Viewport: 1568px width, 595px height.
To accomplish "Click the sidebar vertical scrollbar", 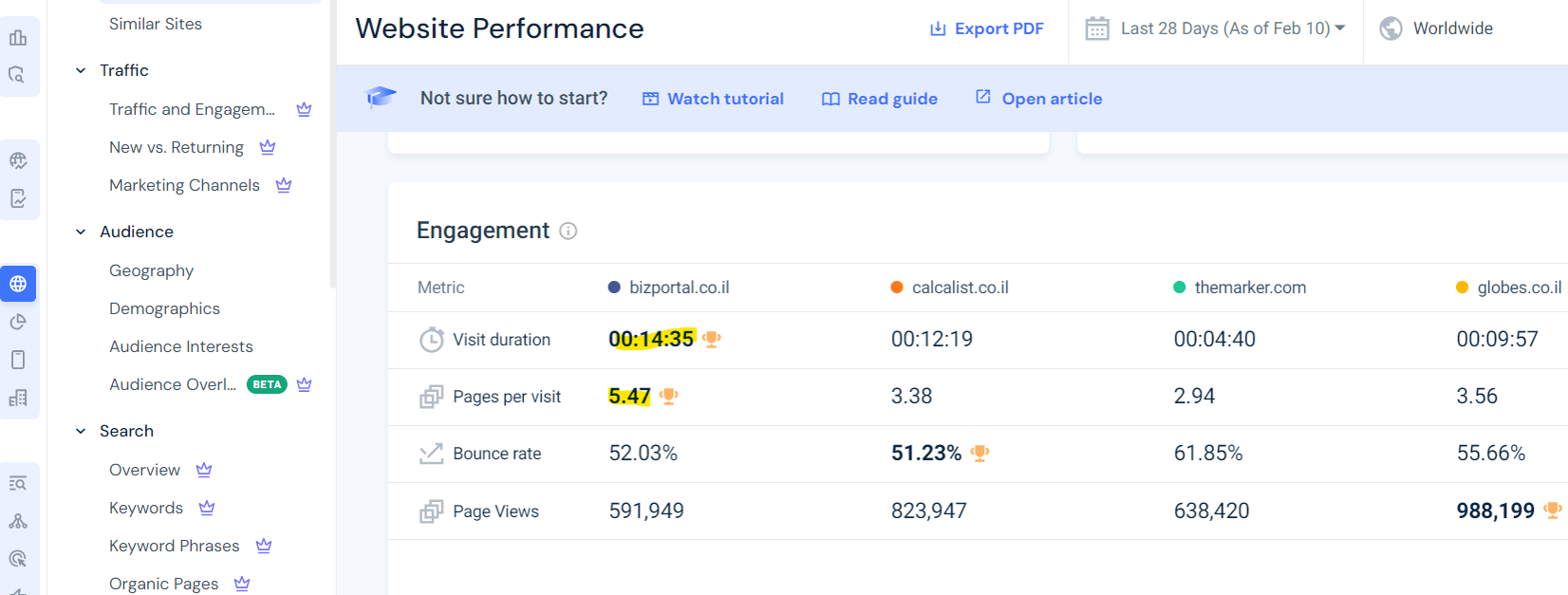I will point(332,142).
